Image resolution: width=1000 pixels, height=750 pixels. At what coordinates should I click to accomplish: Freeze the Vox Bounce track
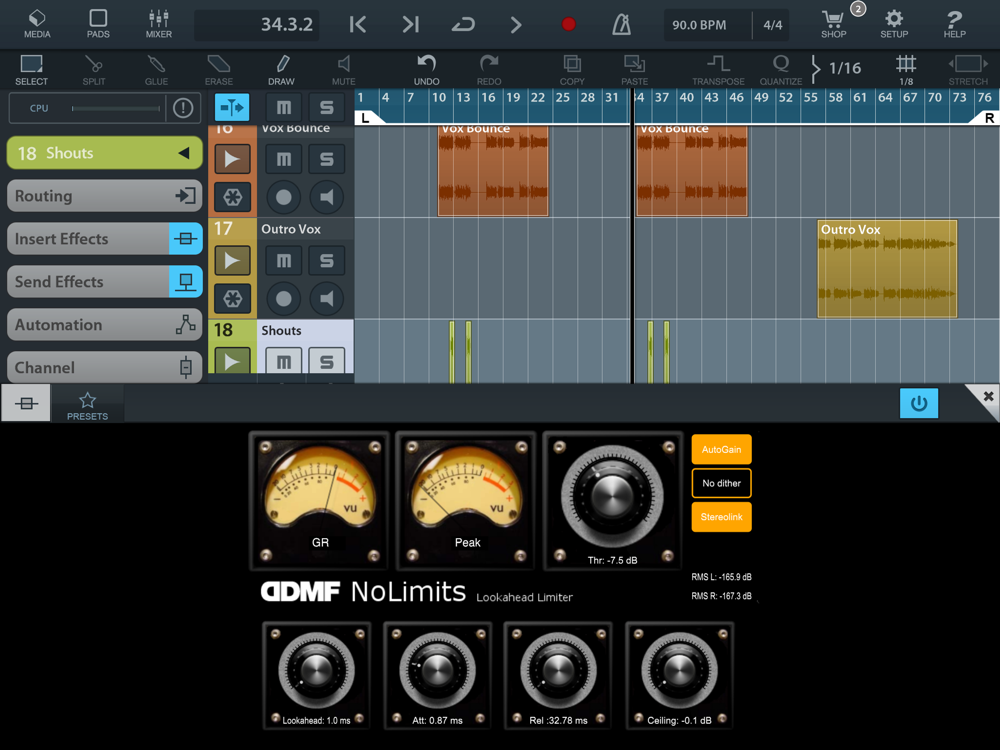click(x=232, y=197)
